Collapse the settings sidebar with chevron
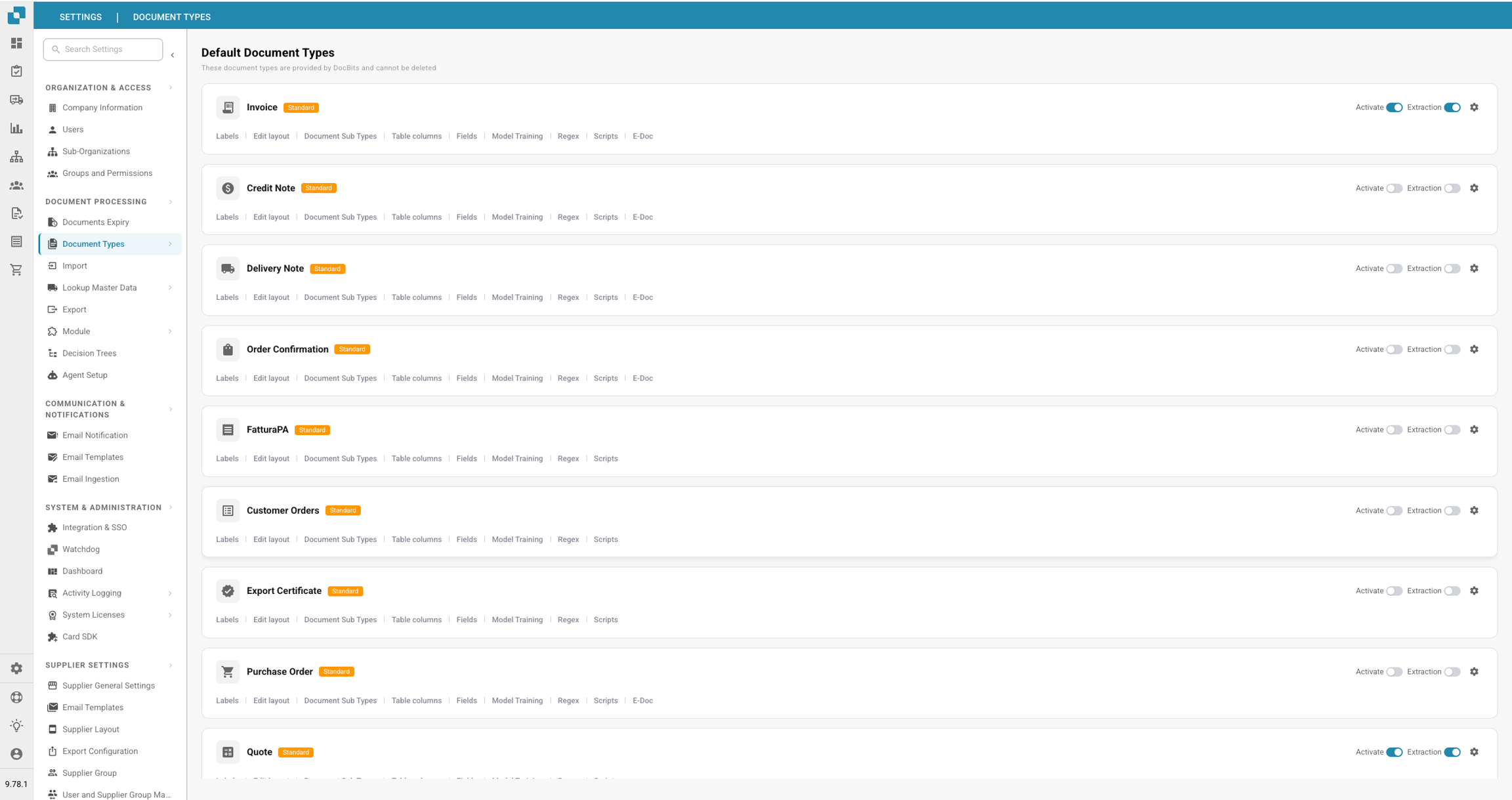Image resolution: width=1512 pixels, height=800 pixels. 173,55
